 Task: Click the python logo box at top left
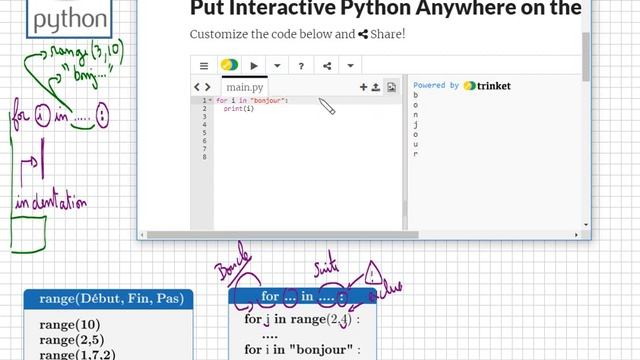69,19
